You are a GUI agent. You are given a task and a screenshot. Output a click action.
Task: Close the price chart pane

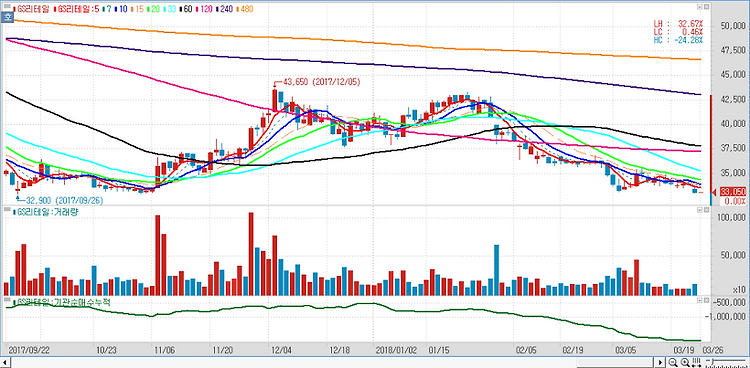[x=706, y=7]
